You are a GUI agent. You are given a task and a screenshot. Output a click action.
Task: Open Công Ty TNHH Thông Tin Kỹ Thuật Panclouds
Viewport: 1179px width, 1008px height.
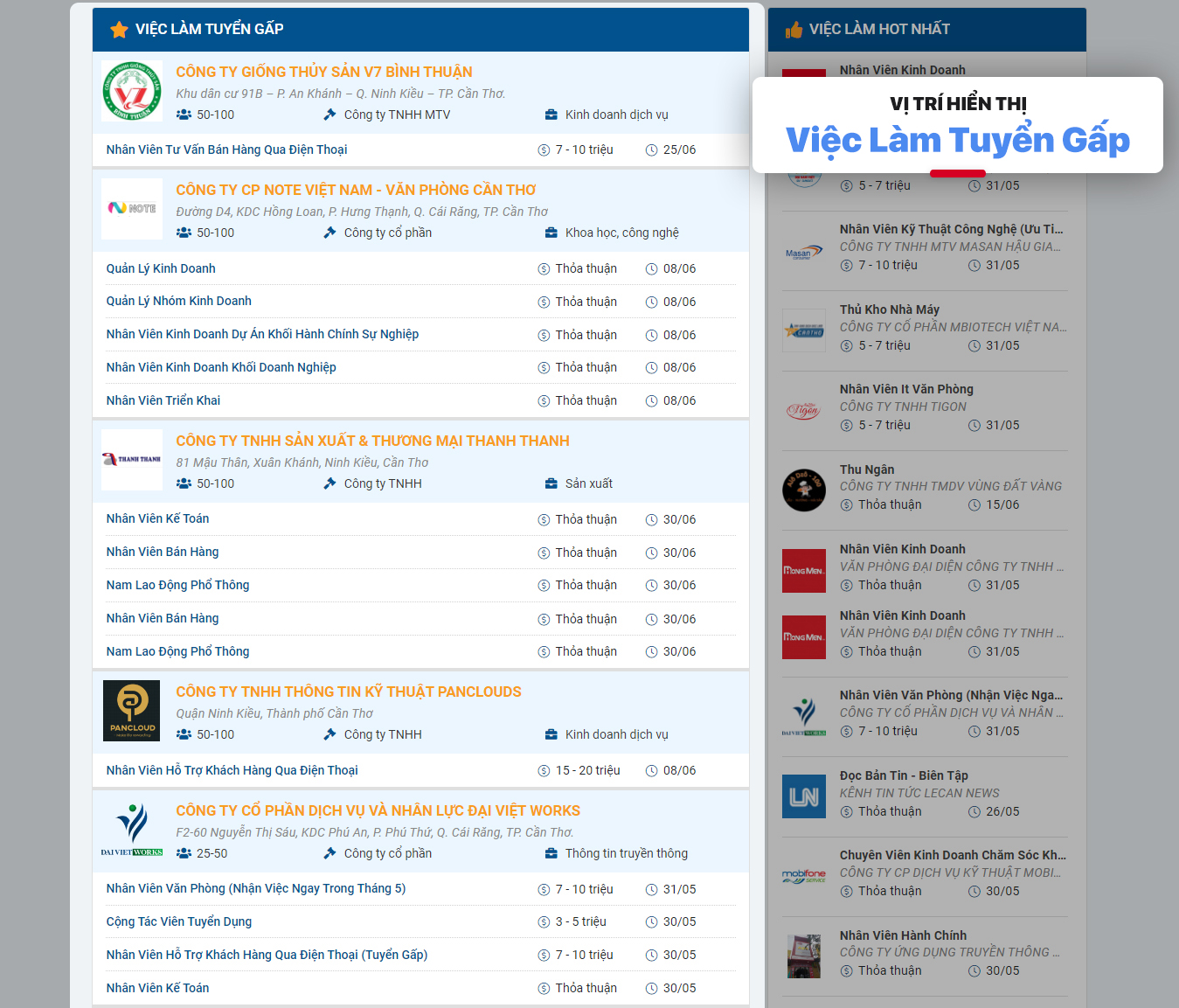click(x=348, y=692)
